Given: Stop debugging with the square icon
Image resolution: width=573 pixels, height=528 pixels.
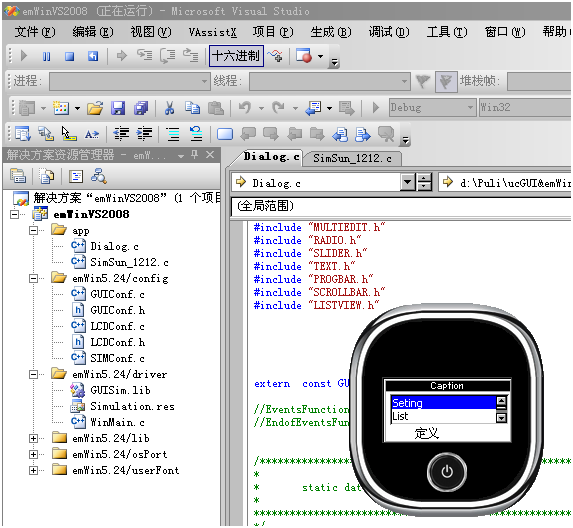Looking at the screenshot, I should point(69,56).
